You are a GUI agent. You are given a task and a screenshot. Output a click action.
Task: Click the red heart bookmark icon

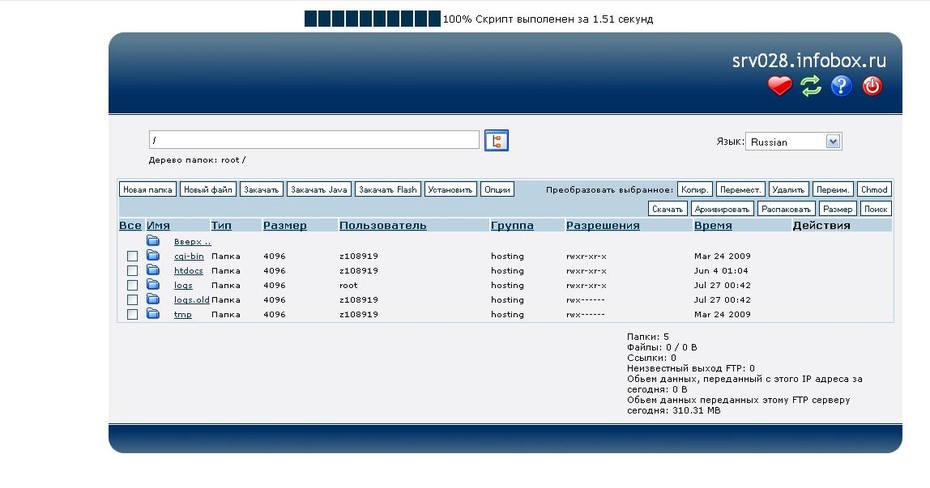click(x=779, y=86)
